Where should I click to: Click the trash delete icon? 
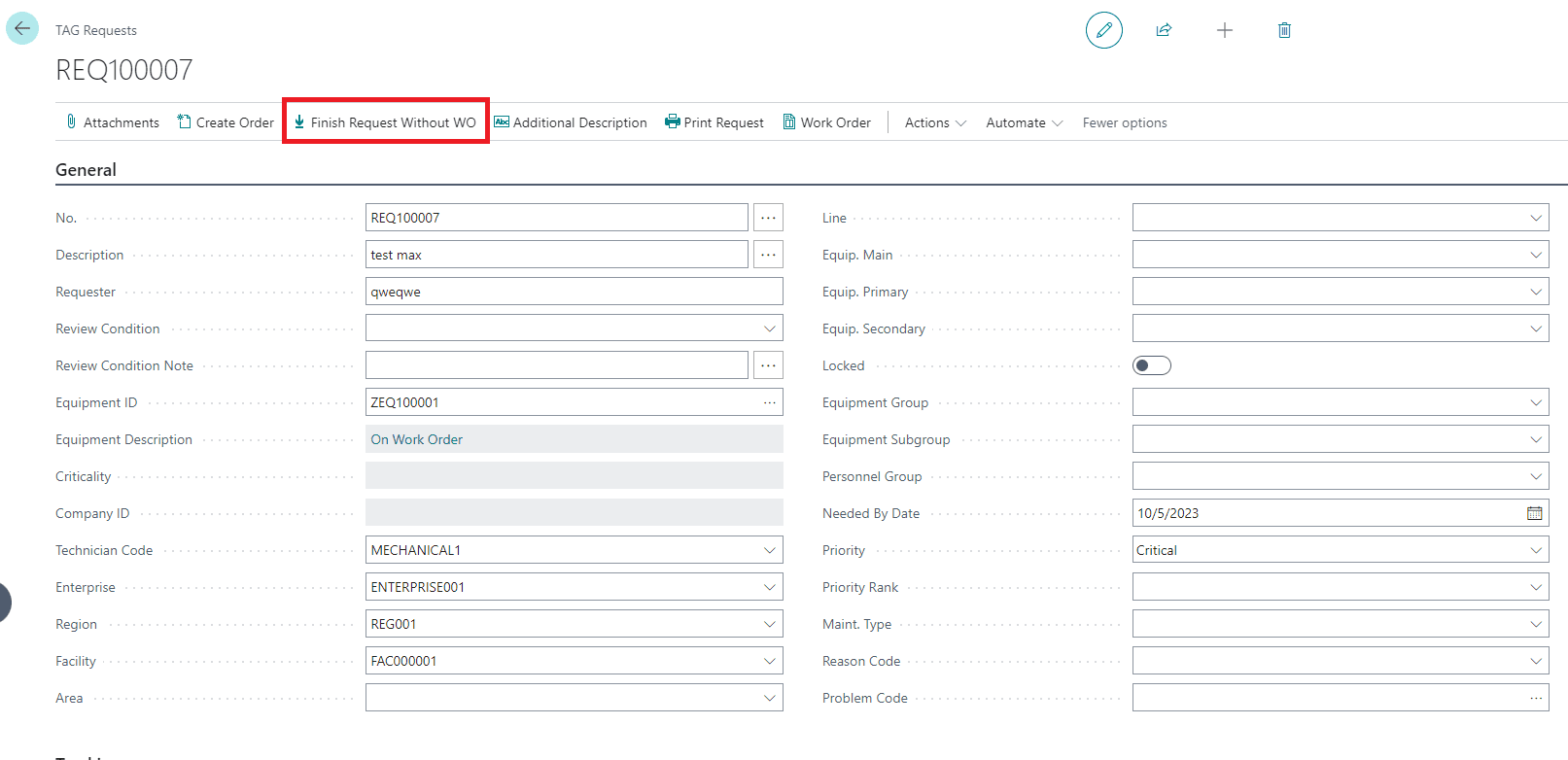point(1284,30)
